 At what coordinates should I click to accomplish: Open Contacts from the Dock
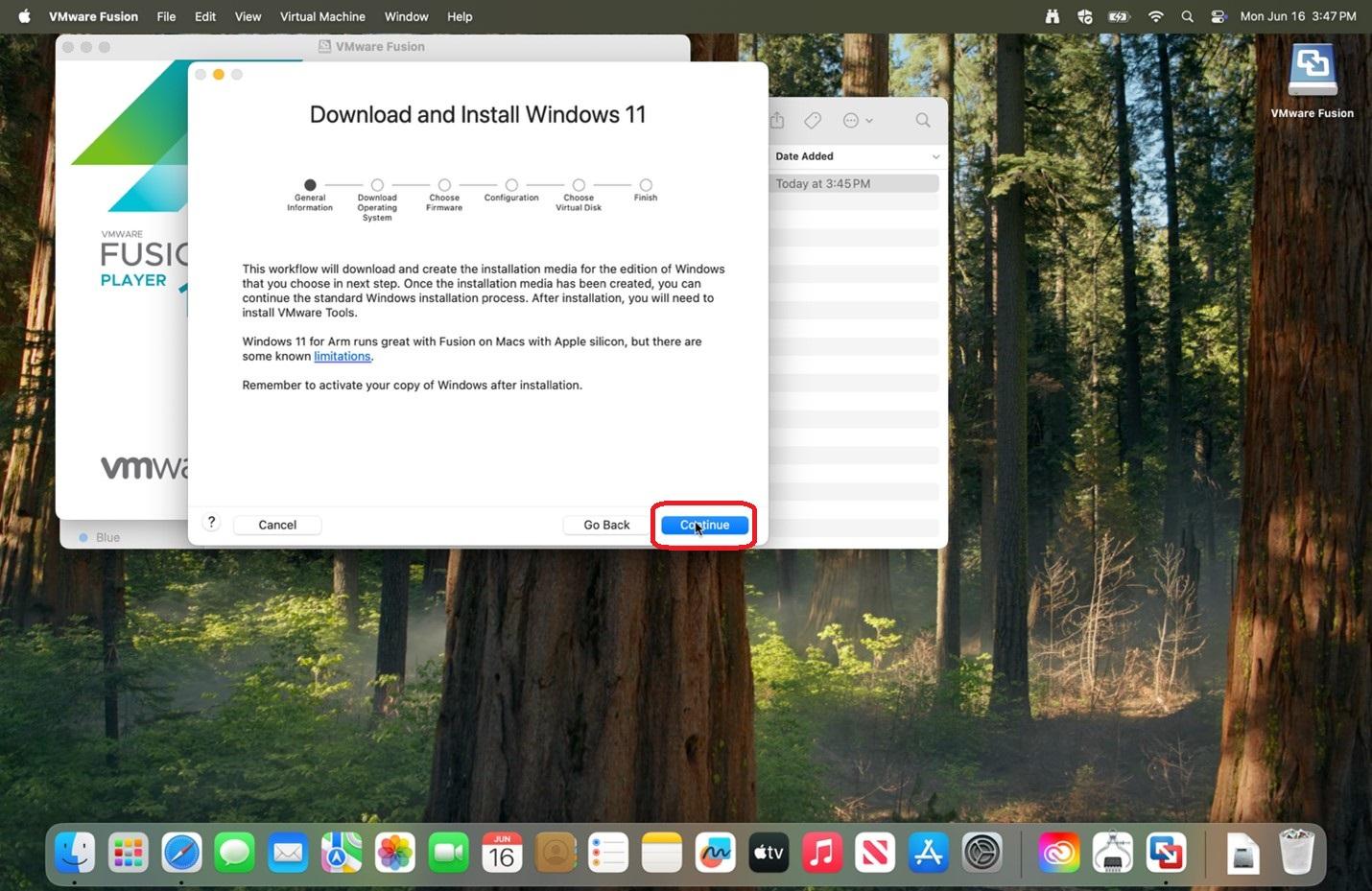[555, 852]
